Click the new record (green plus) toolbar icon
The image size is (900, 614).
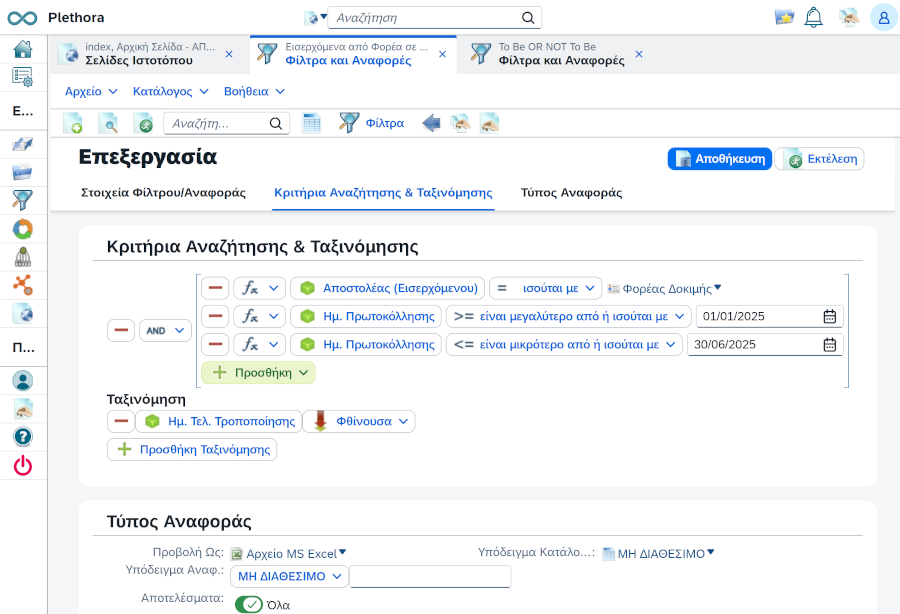pyautogui.click(x=74, y=122)
